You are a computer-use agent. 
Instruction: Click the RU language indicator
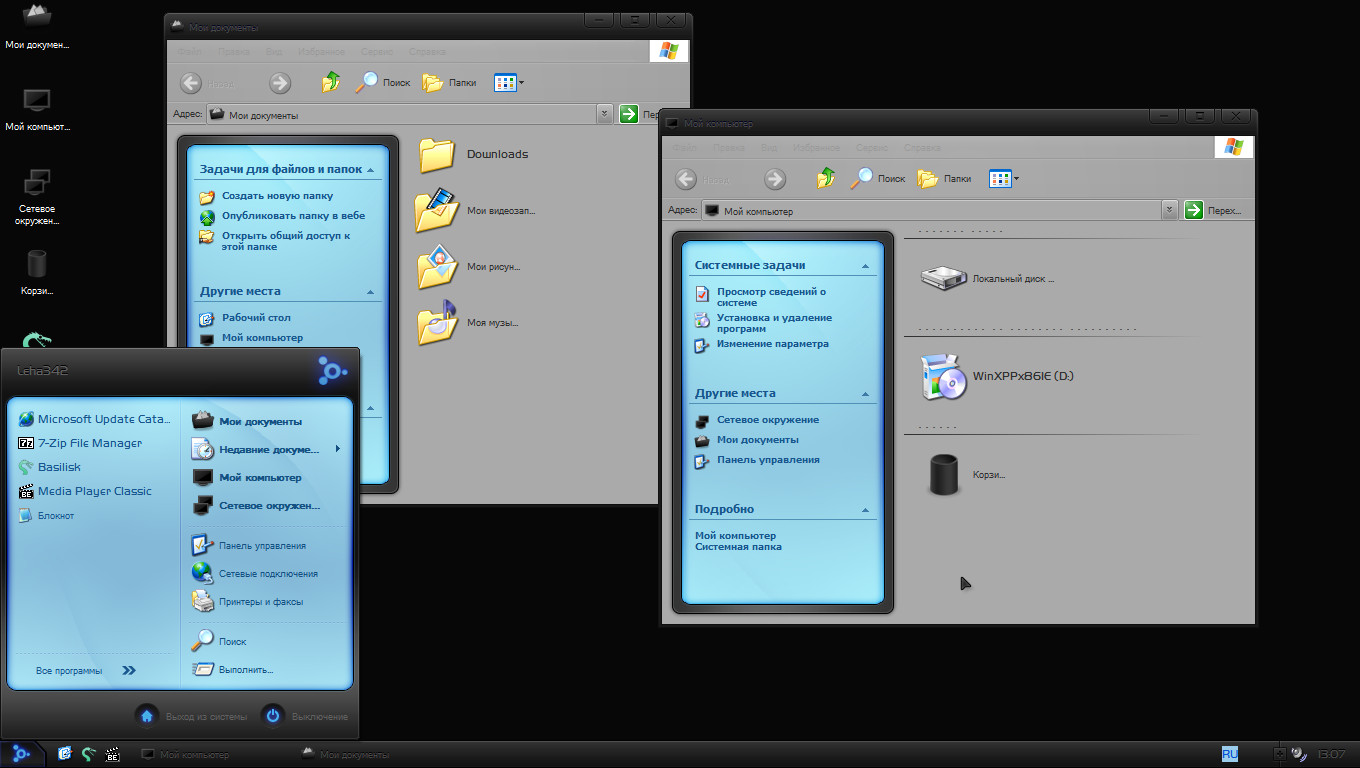pyautogui.click(x=1229, y=754)
